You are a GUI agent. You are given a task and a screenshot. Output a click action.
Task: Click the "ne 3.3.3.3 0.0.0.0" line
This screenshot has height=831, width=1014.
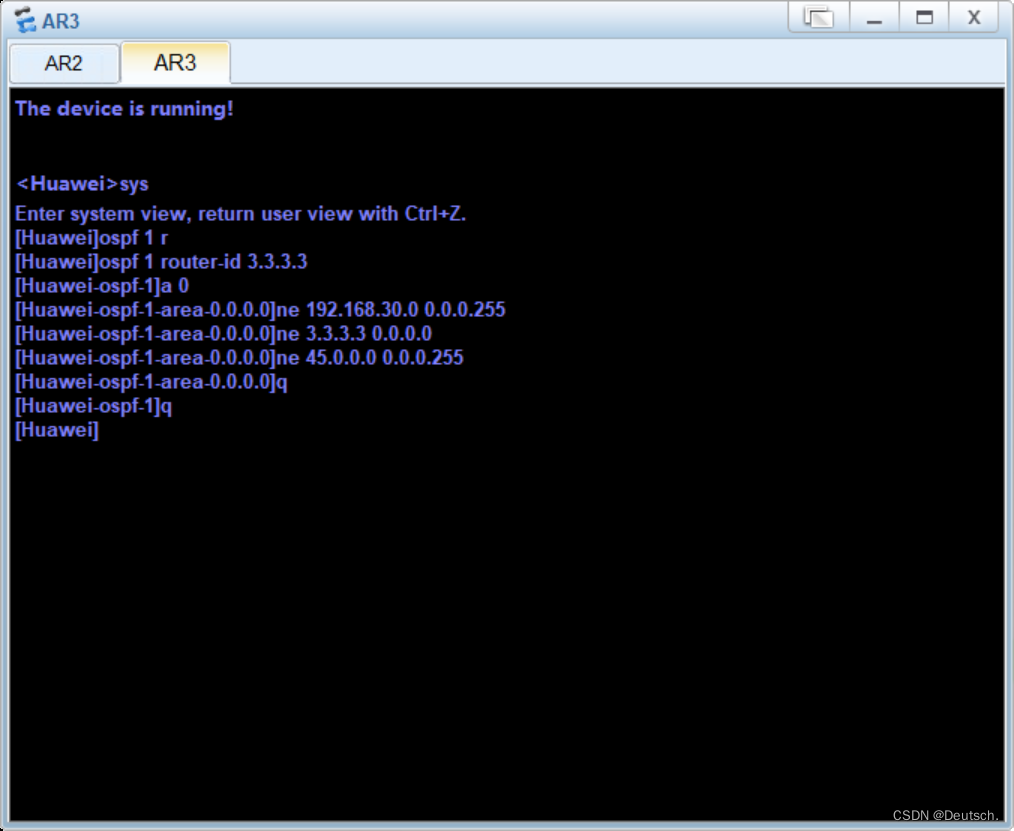223,334
